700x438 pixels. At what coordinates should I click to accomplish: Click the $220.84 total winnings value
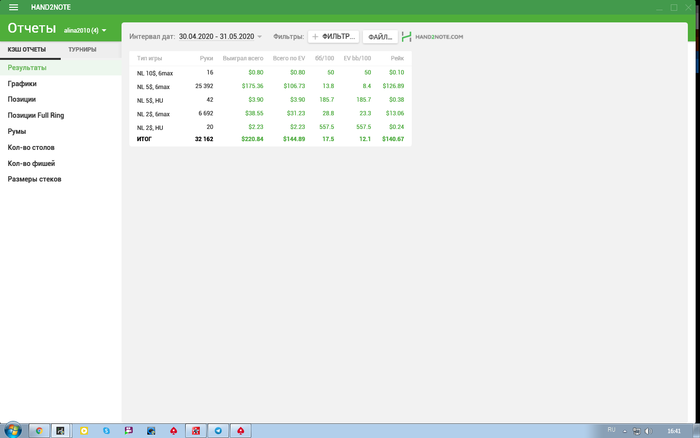(x=252, y=139)
